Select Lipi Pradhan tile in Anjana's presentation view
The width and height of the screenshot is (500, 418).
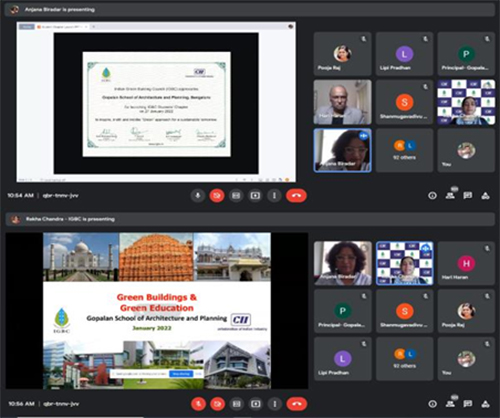[x=404, y=54]
